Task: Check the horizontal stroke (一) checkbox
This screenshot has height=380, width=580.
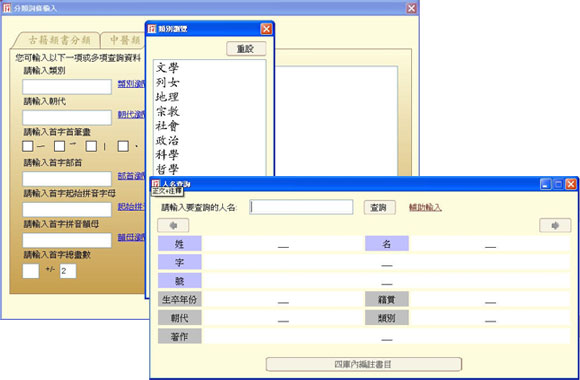Action: [28, 146]
